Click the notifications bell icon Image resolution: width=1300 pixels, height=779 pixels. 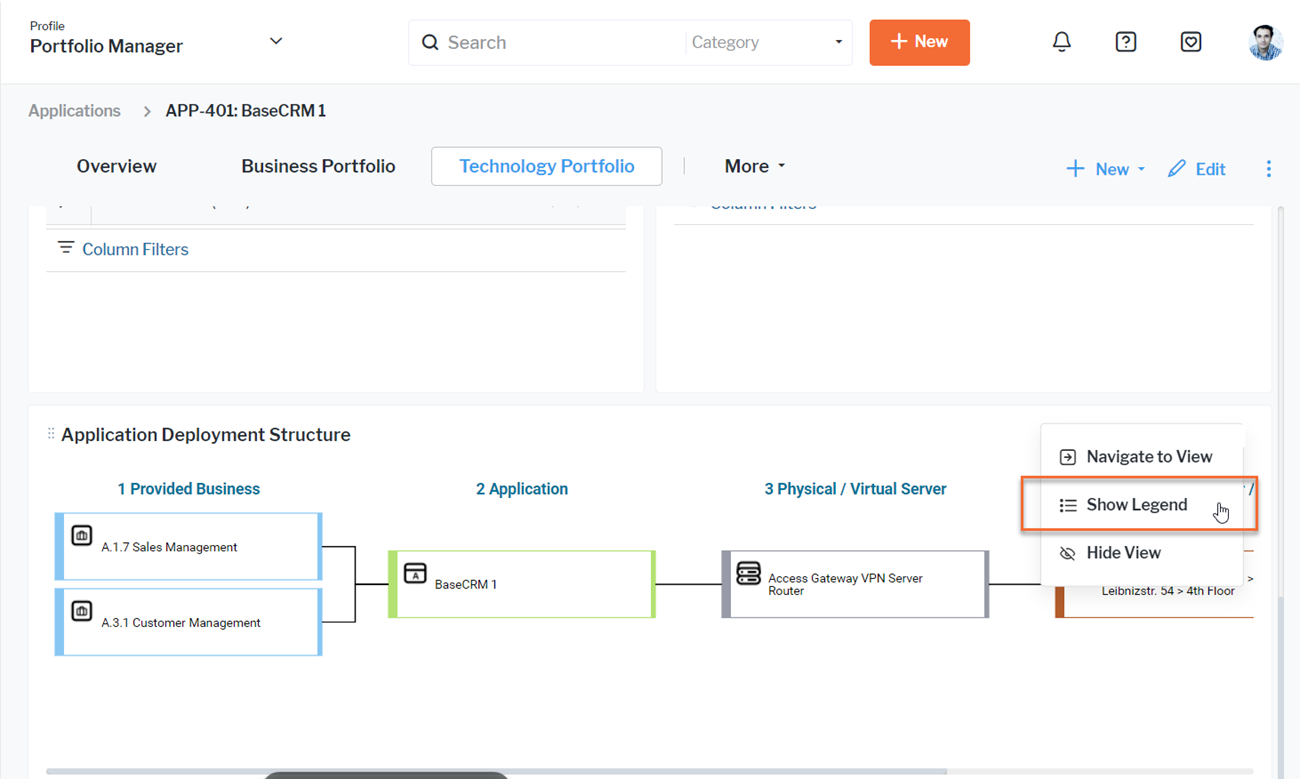coord(1061,42)
